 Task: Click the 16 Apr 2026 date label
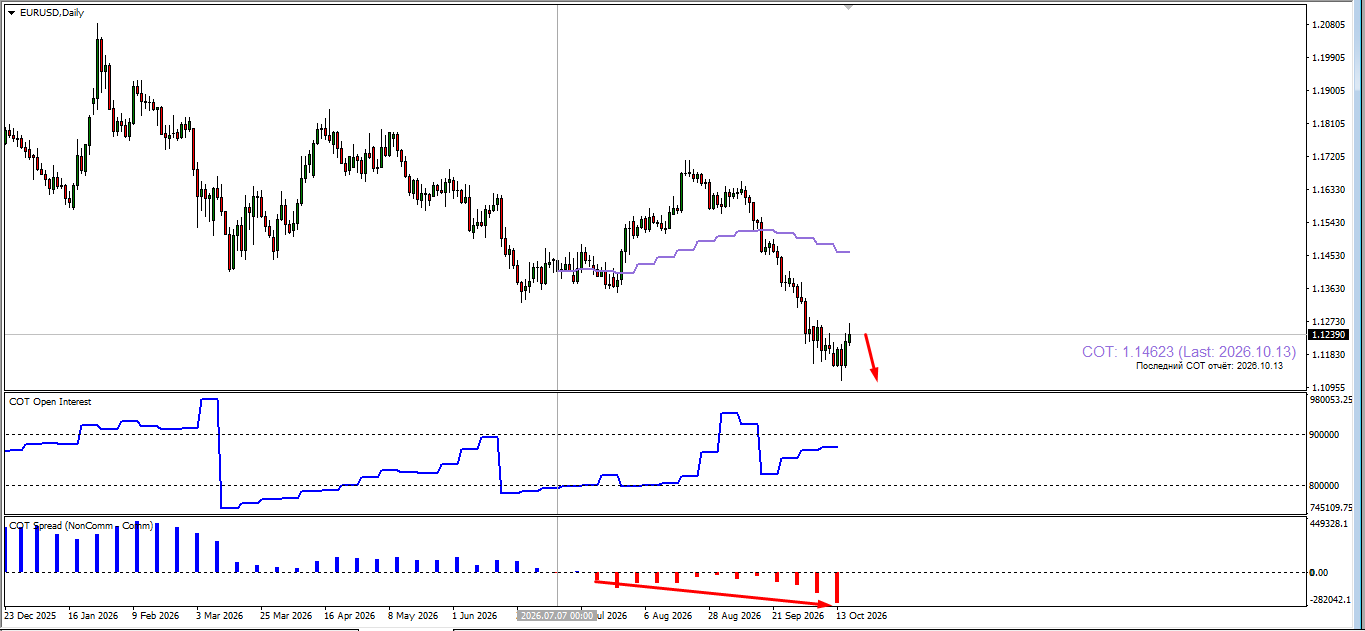coord(350,616)
